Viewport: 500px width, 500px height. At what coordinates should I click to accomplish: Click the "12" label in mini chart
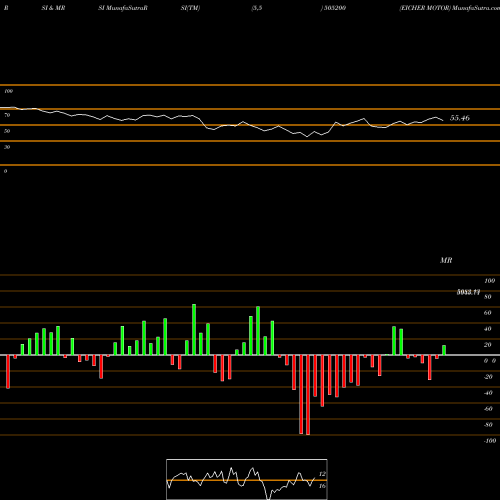[322, 474]
